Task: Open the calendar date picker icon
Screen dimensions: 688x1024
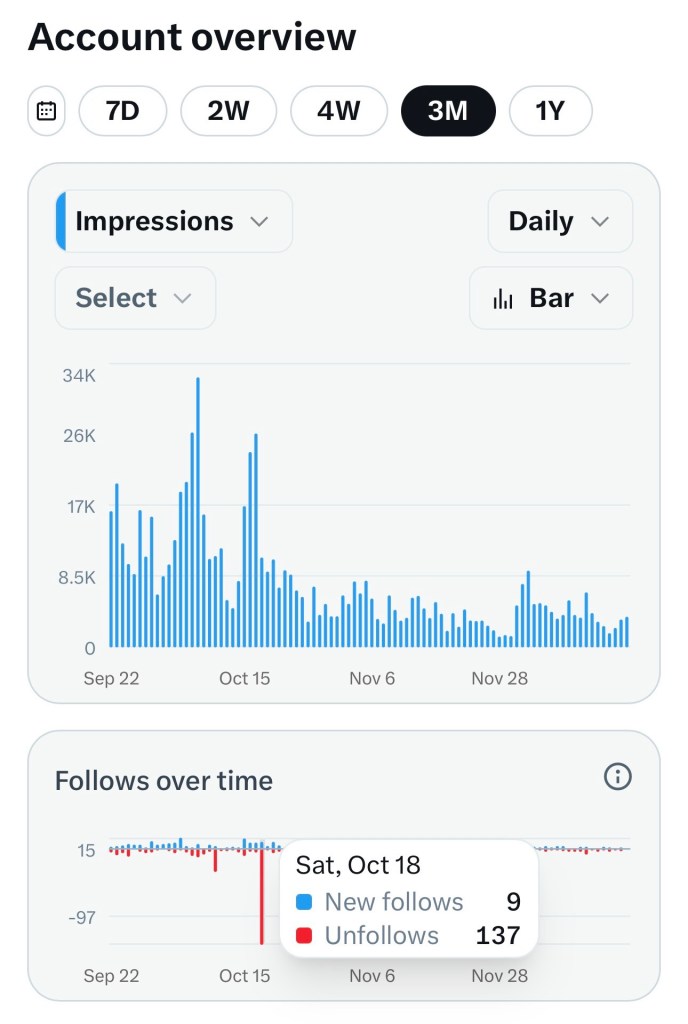Action: click(x=46, y=111)
